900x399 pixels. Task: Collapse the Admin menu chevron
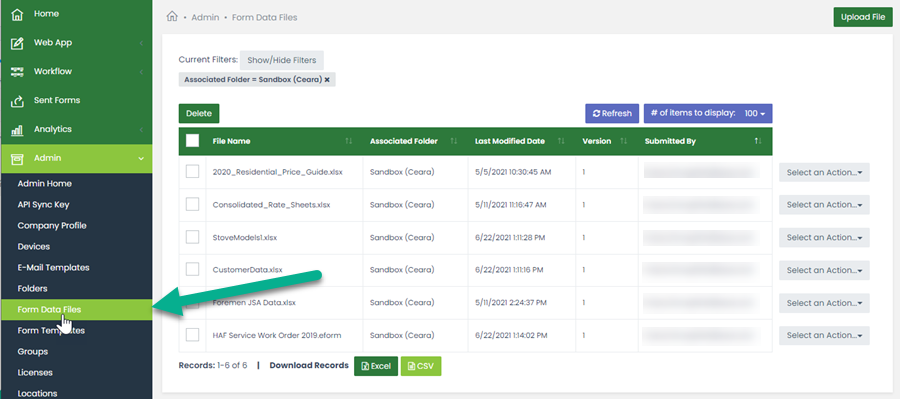pyautogui.click(x=141, y=158)
